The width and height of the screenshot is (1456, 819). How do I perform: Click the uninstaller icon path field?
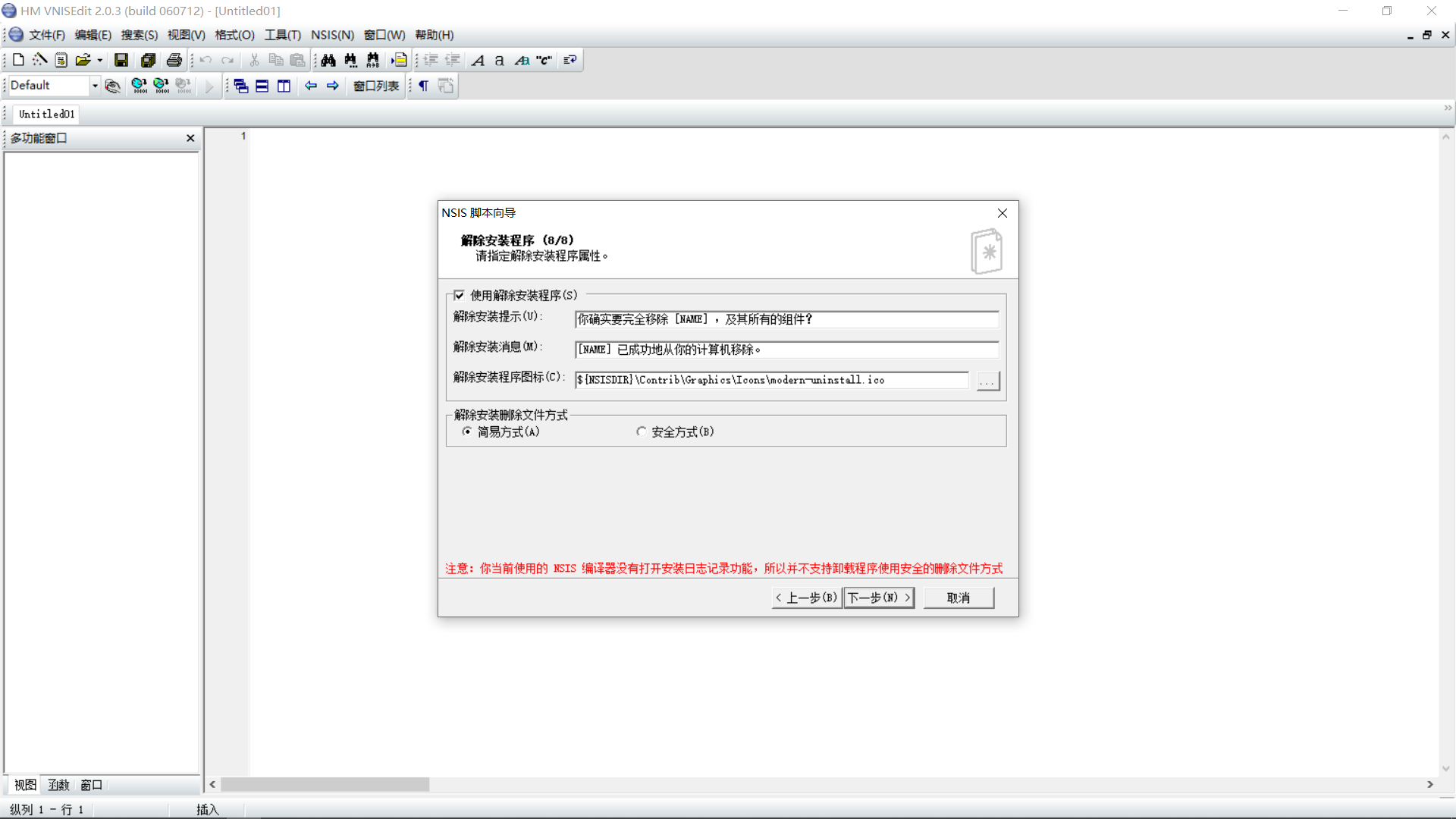click(x=772, y=380)
